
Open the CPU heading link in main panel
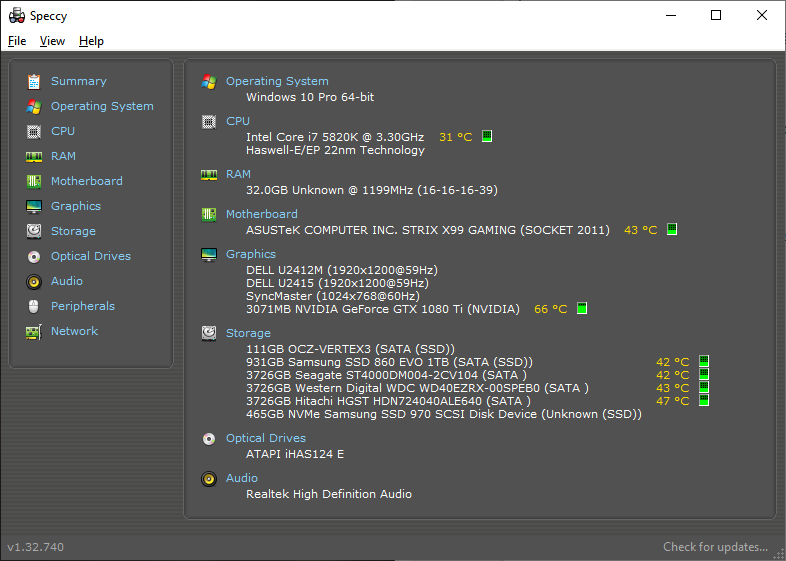(x=238, y=121)
